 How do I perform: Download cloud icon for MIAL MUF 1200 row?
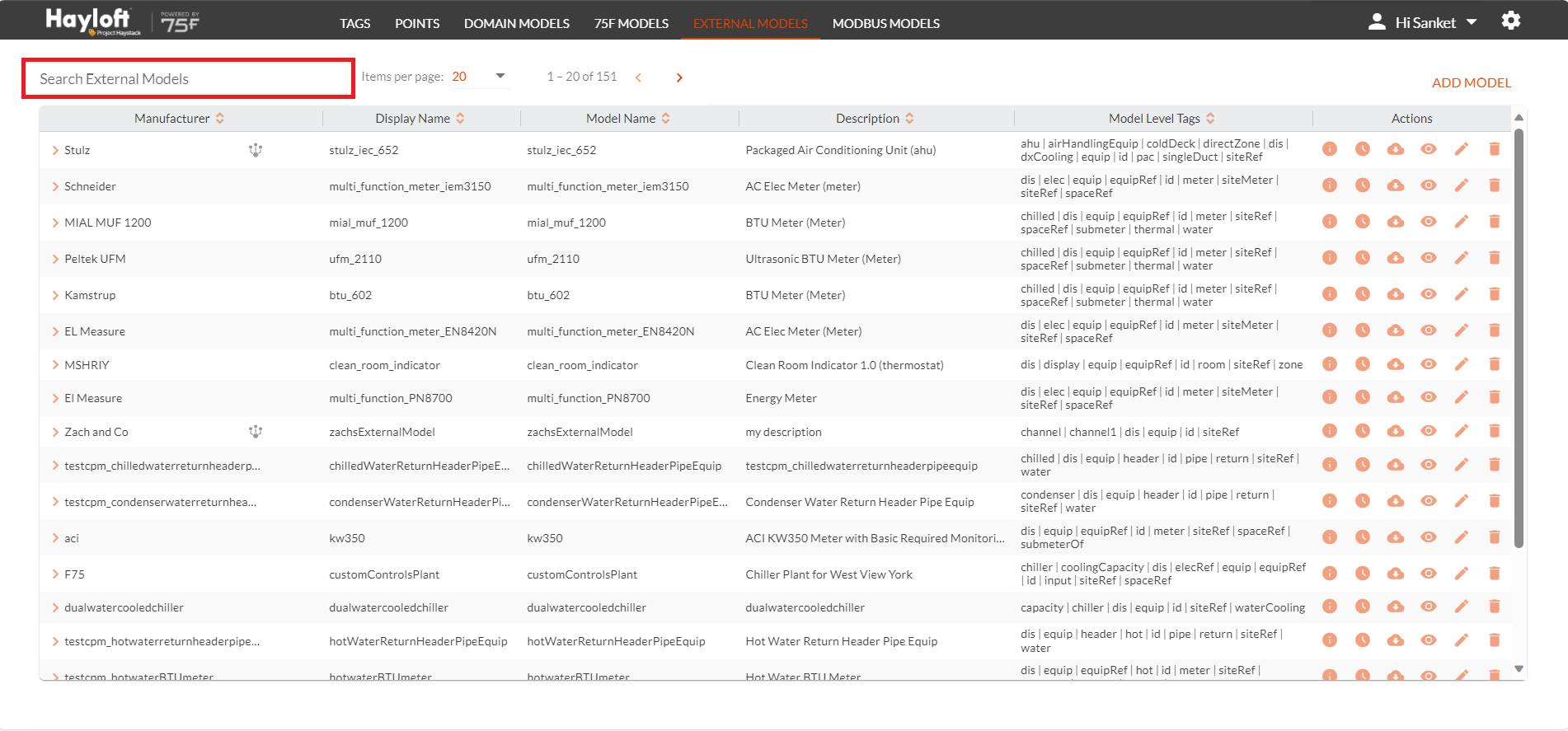1395,222
